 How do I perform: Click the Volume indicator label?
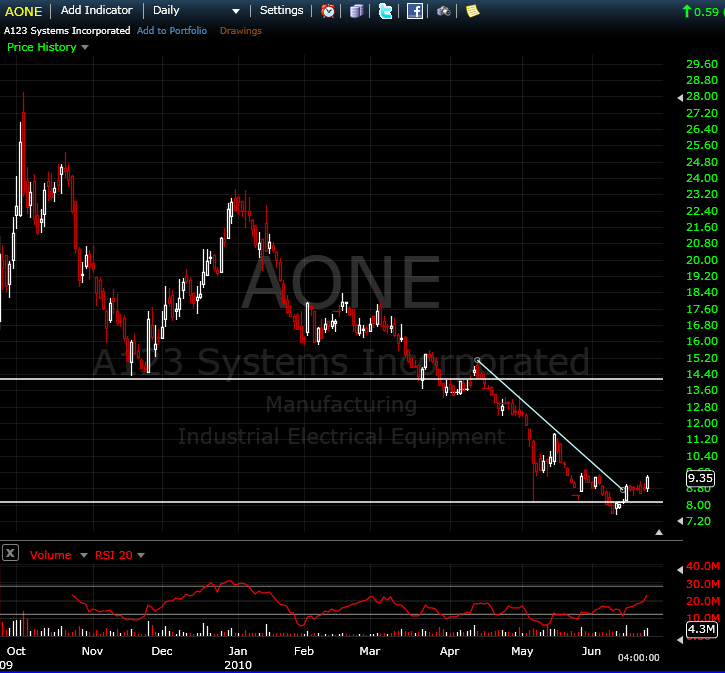50,555
